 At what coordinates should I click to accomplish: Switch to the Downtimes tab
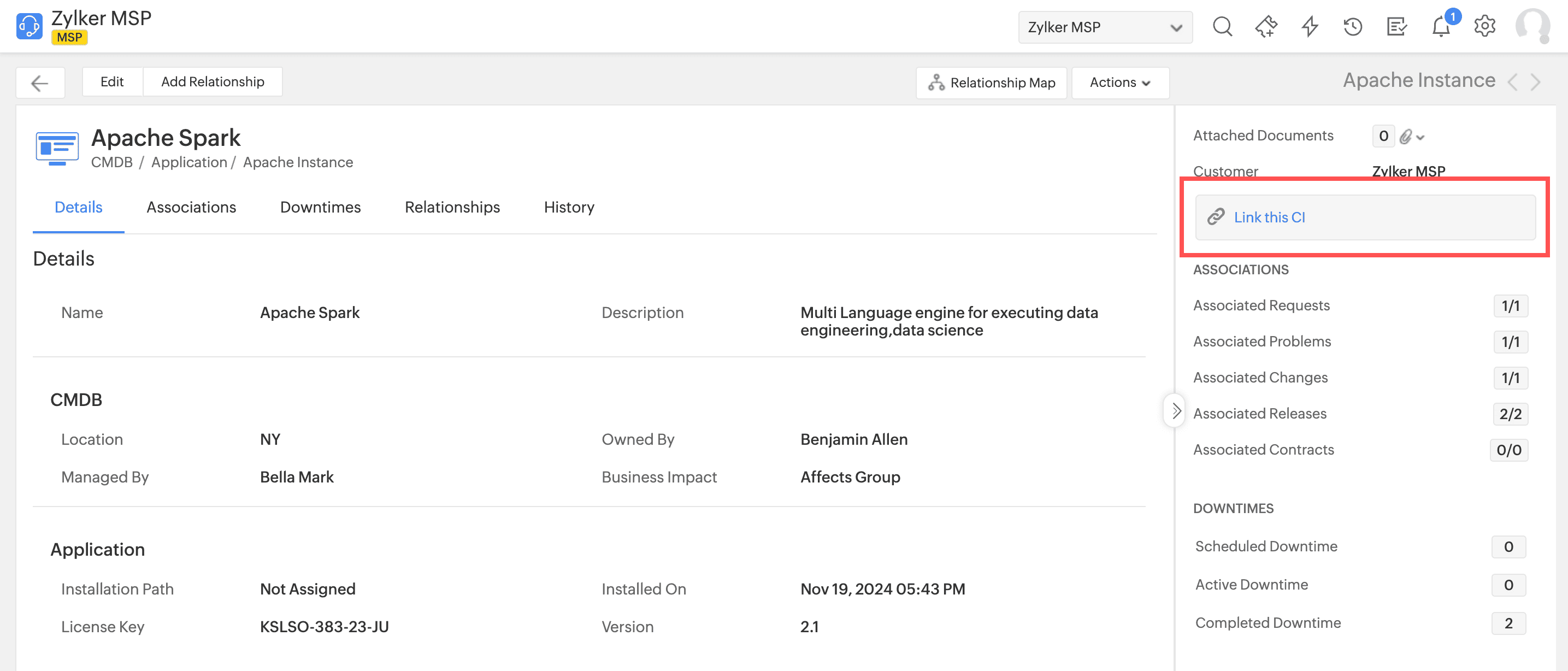tap(320, 208)
